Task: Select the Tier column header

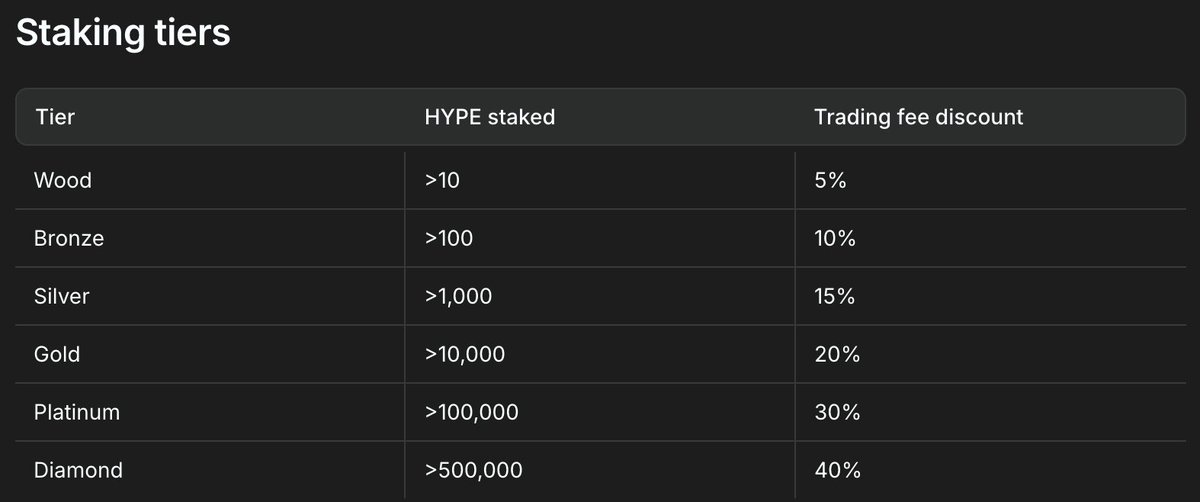Action: (56, 117)
